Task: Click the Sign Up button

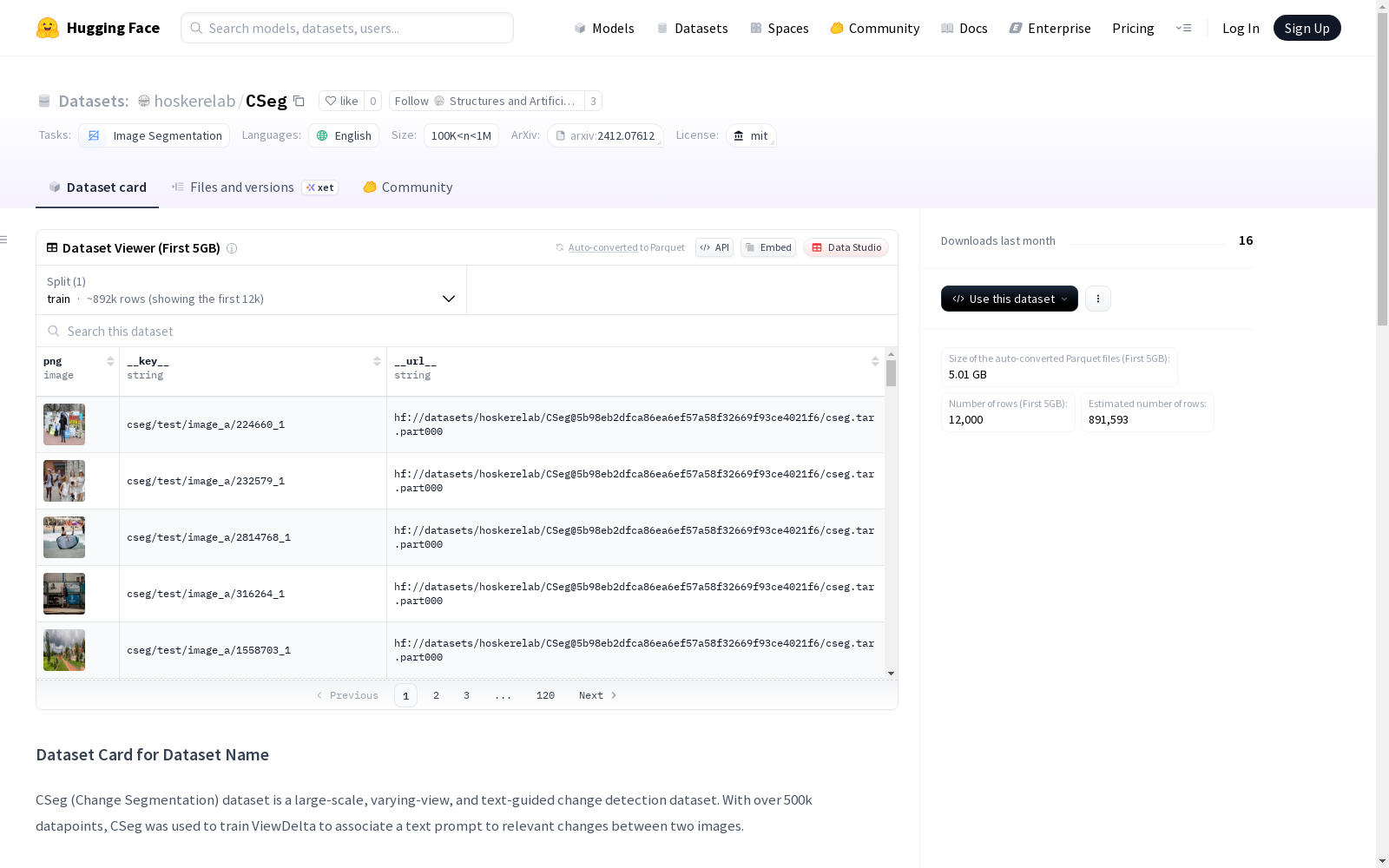Action: (x=1307, y=28)
